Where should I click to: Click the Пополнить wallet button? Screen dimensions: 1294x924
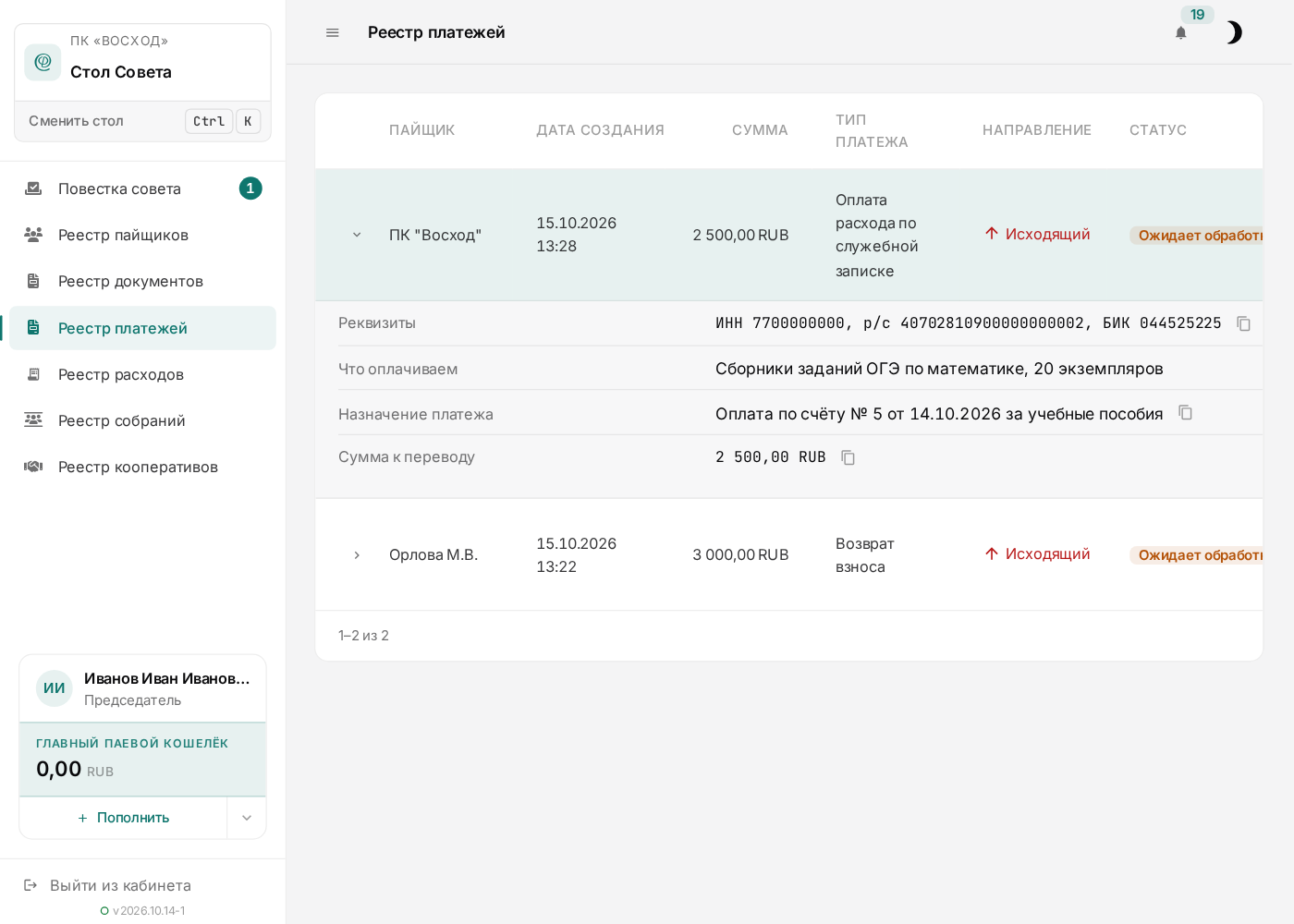click(x=124, y=818)
